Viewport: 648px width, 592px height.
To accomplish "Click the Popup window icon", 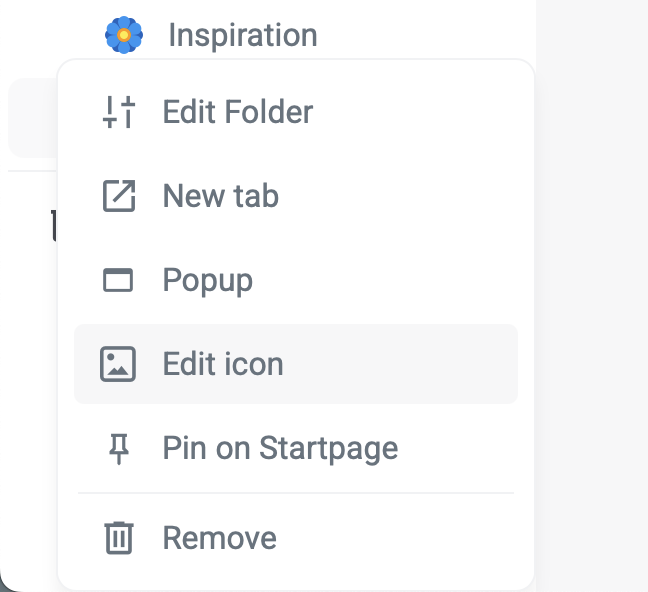I will point(119,280).
